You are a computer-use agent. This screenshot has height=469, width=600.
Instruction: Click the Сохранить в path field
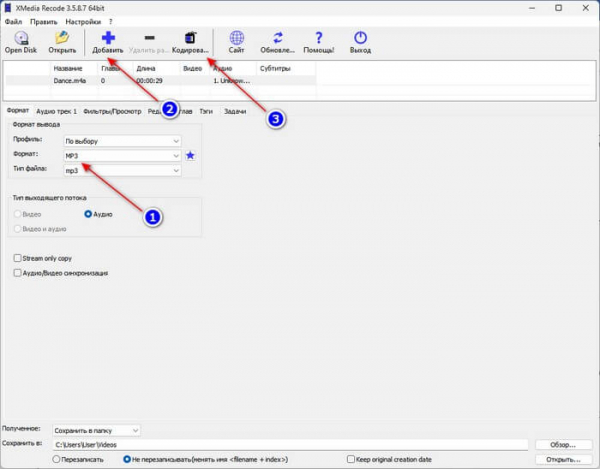pyautogui.click(x=290, y=445)
